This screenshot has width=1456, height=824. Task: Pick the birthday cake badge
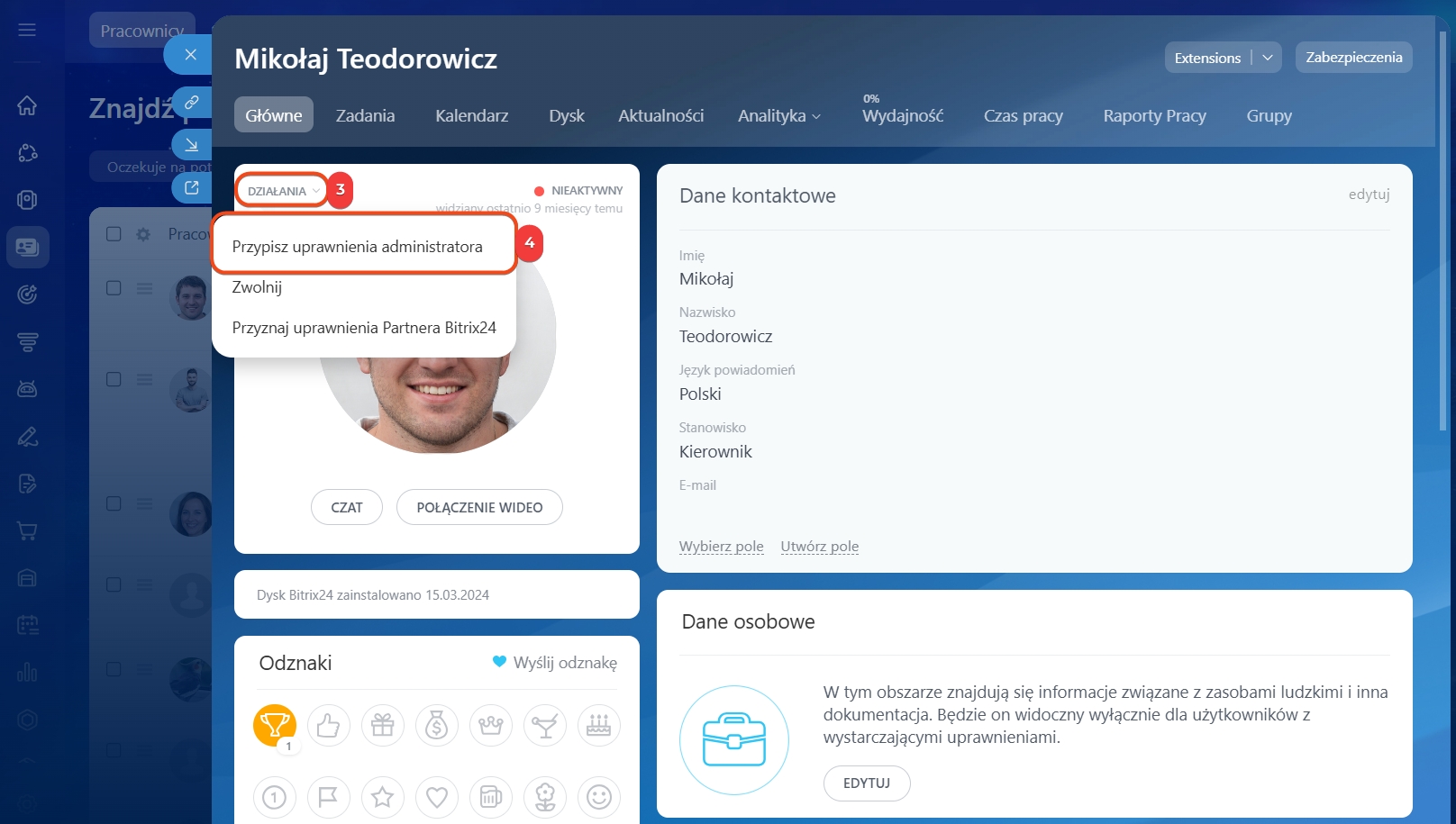[x=599, y=725]
